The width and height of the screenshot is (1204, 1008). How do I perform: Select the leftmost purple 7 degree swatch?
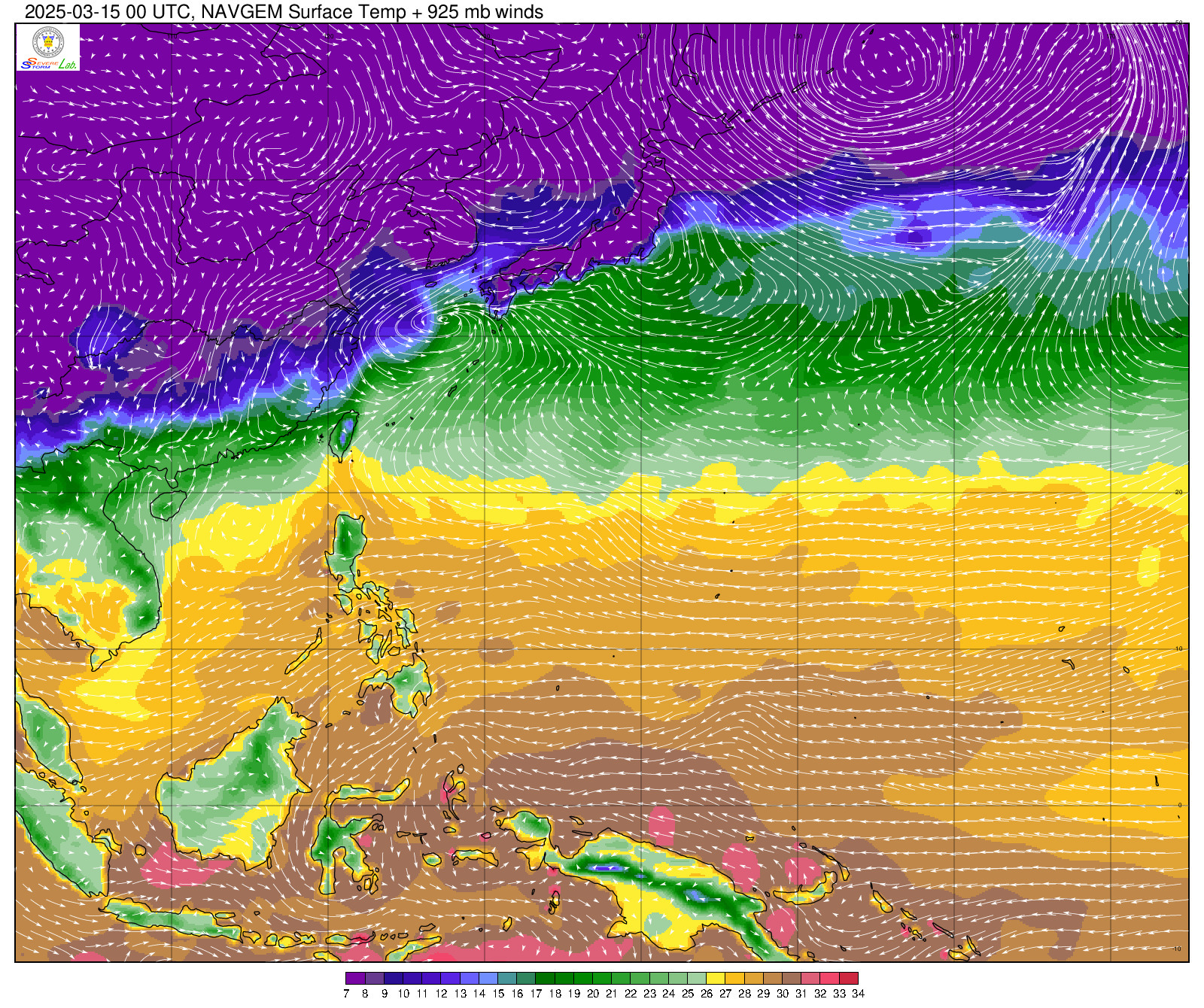355,979
